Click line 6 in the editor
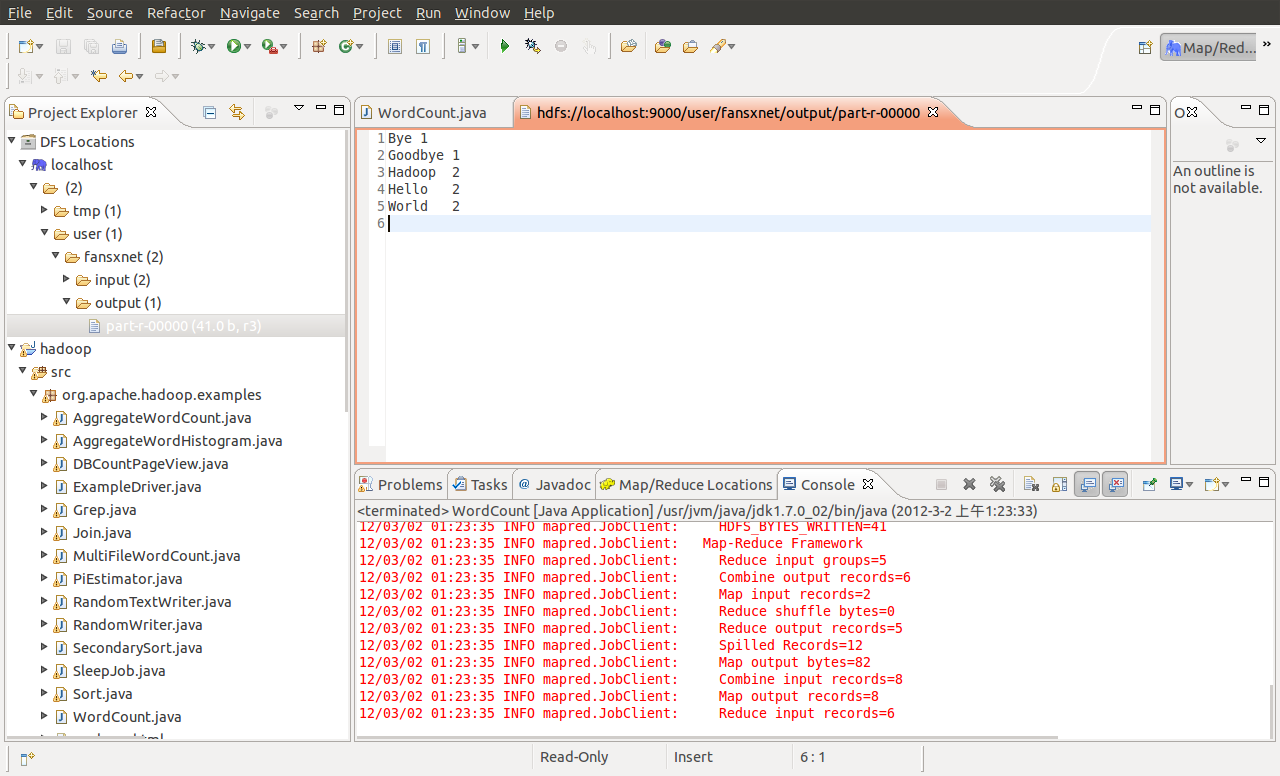The width and height of the screenshot is (1280, 776). [x=768, y=223]
